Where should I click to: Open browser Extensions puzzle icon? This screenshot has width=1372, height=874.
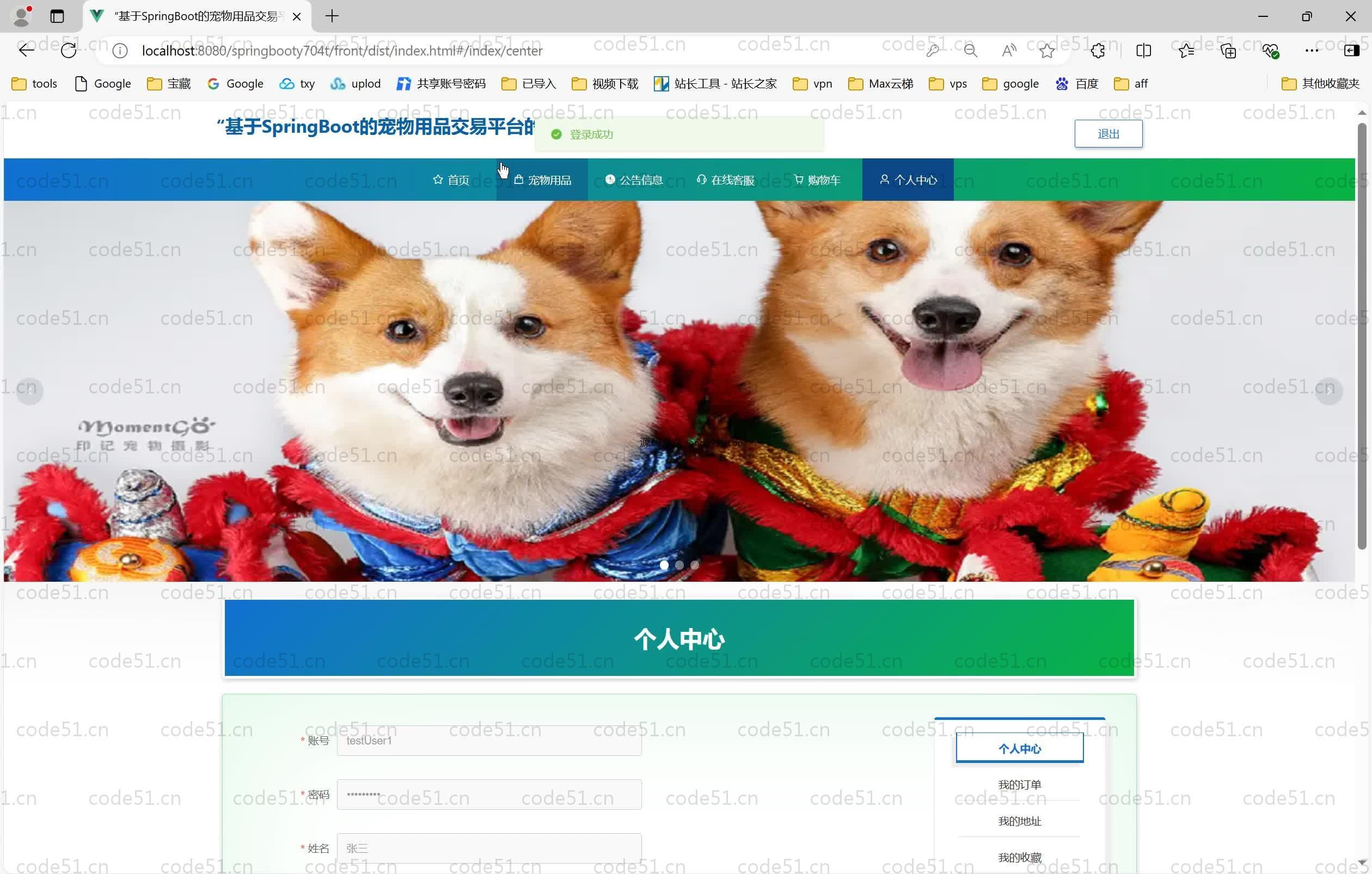point(1098,51)
